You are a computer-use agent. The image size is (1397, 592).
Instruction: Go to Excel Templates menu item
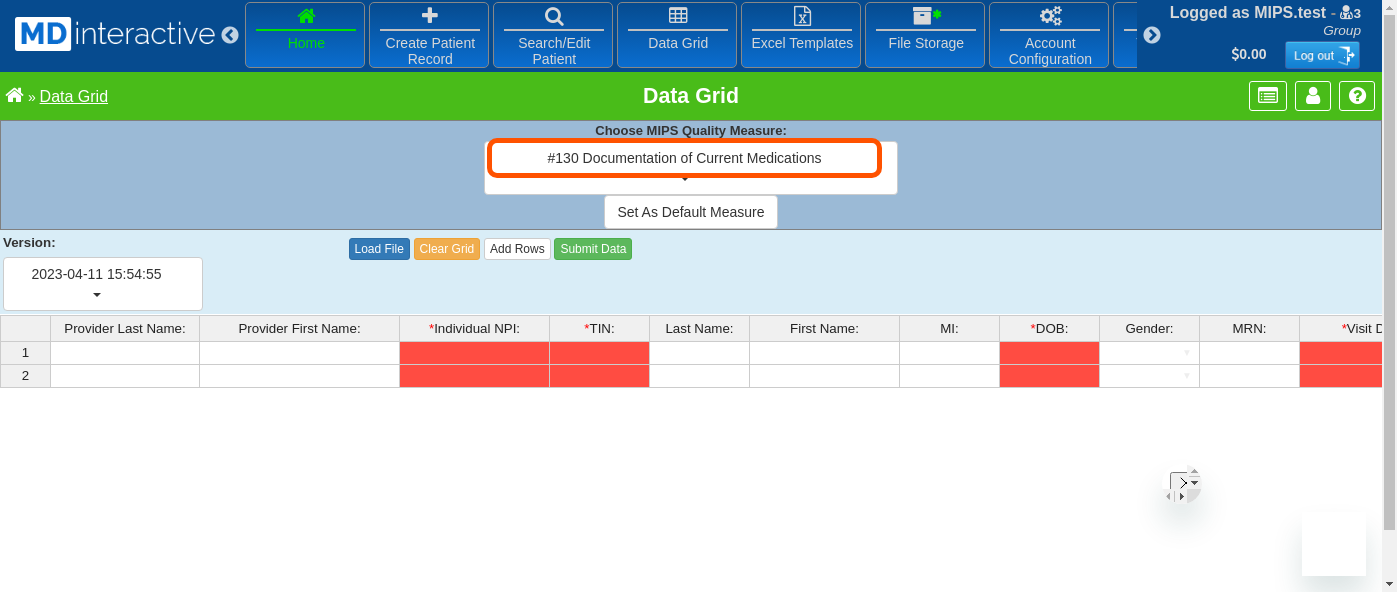(801, 35)
